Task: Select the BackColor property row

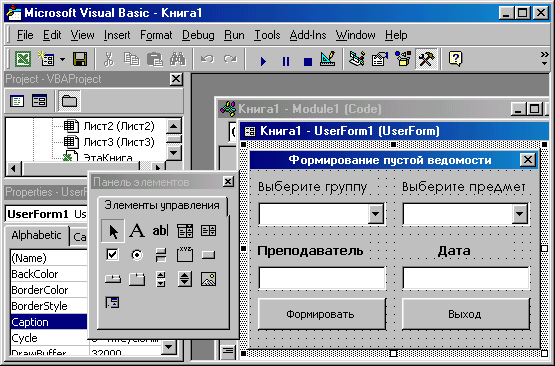Action: (49, 274)
